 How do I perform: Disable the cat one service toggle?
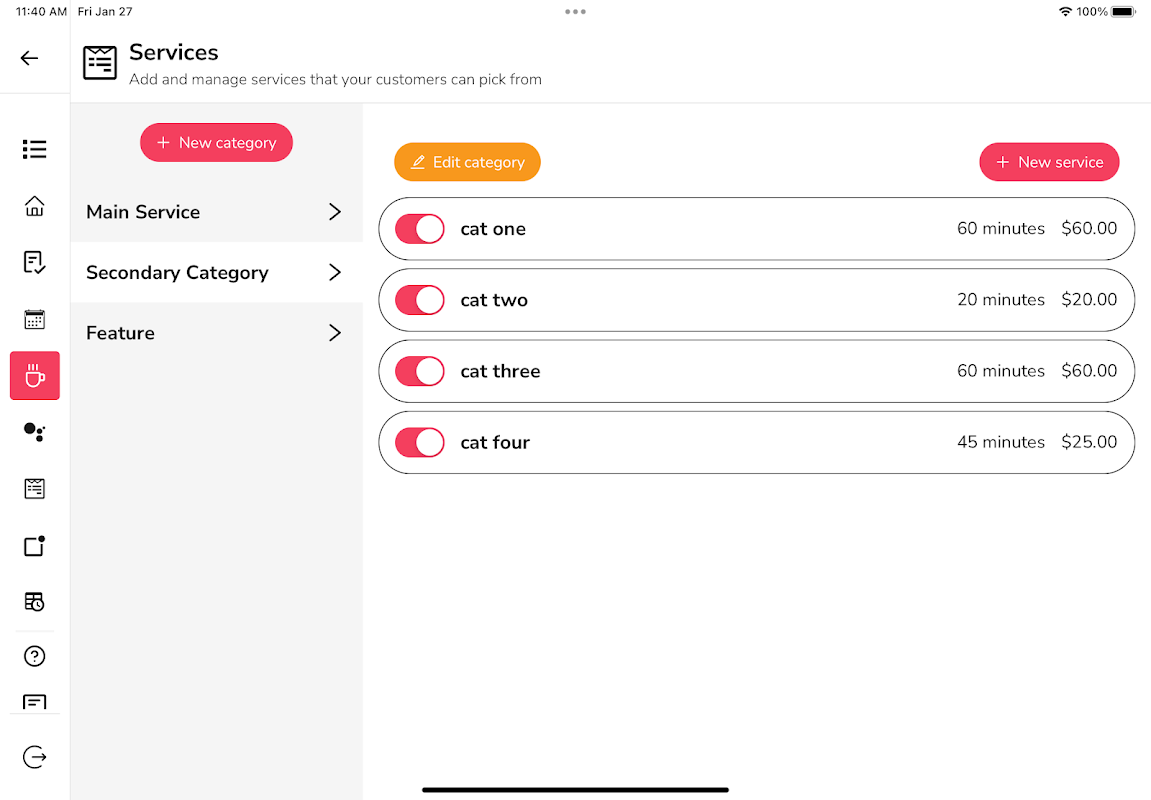pyautogui.click(x=420, y=229)
